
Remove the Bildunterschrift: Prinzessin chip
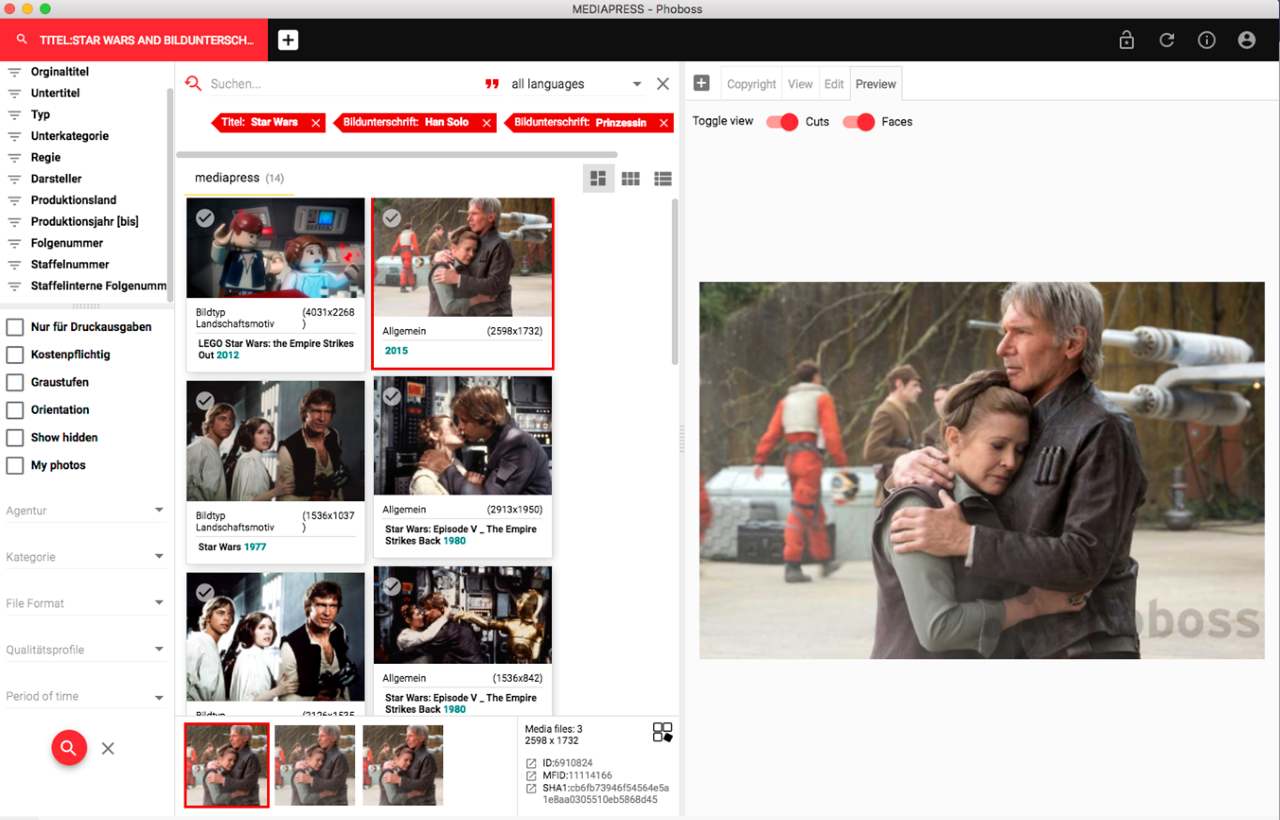point(664,123)
